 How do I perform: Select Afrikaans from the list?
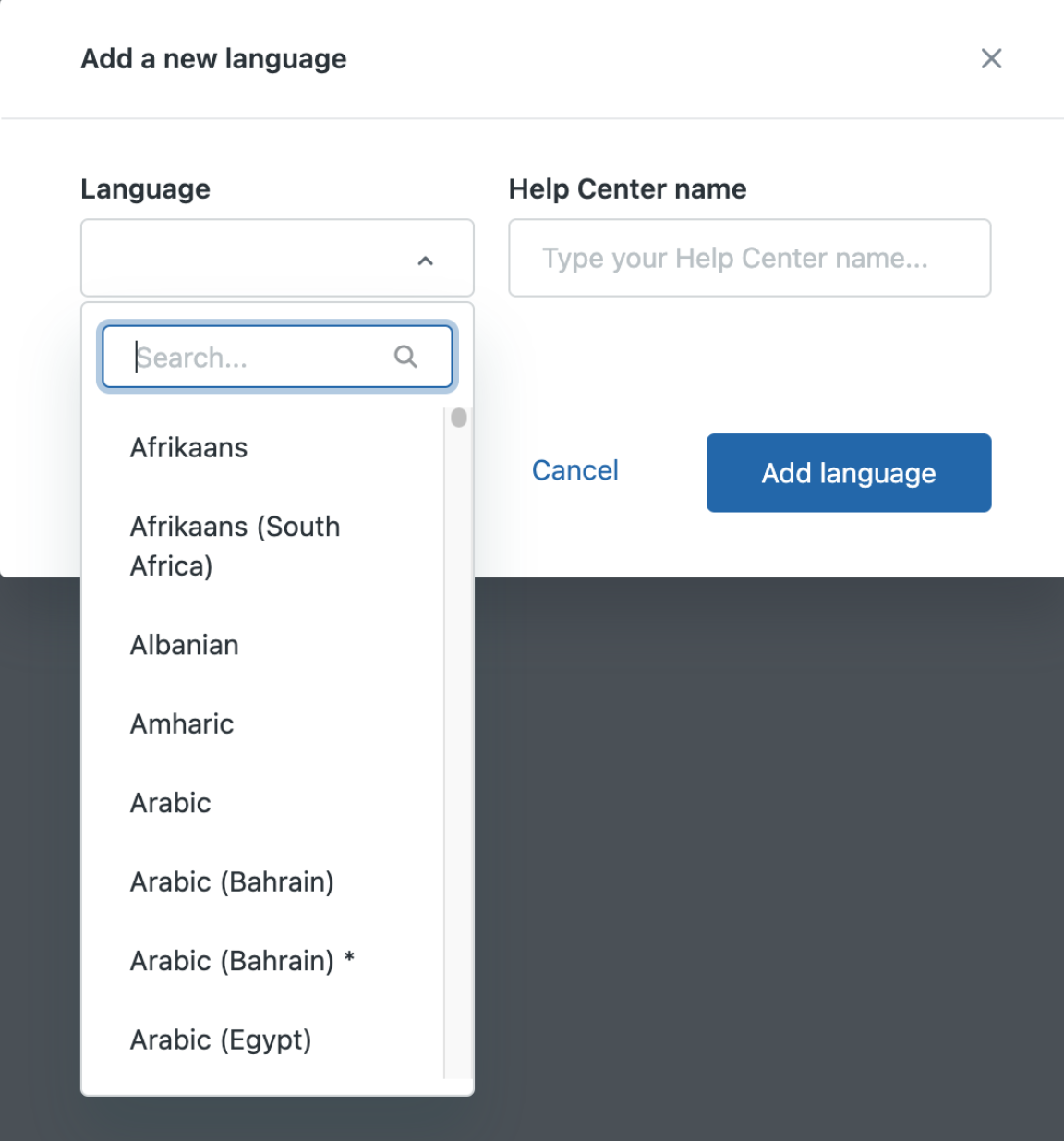pos(189,448)
